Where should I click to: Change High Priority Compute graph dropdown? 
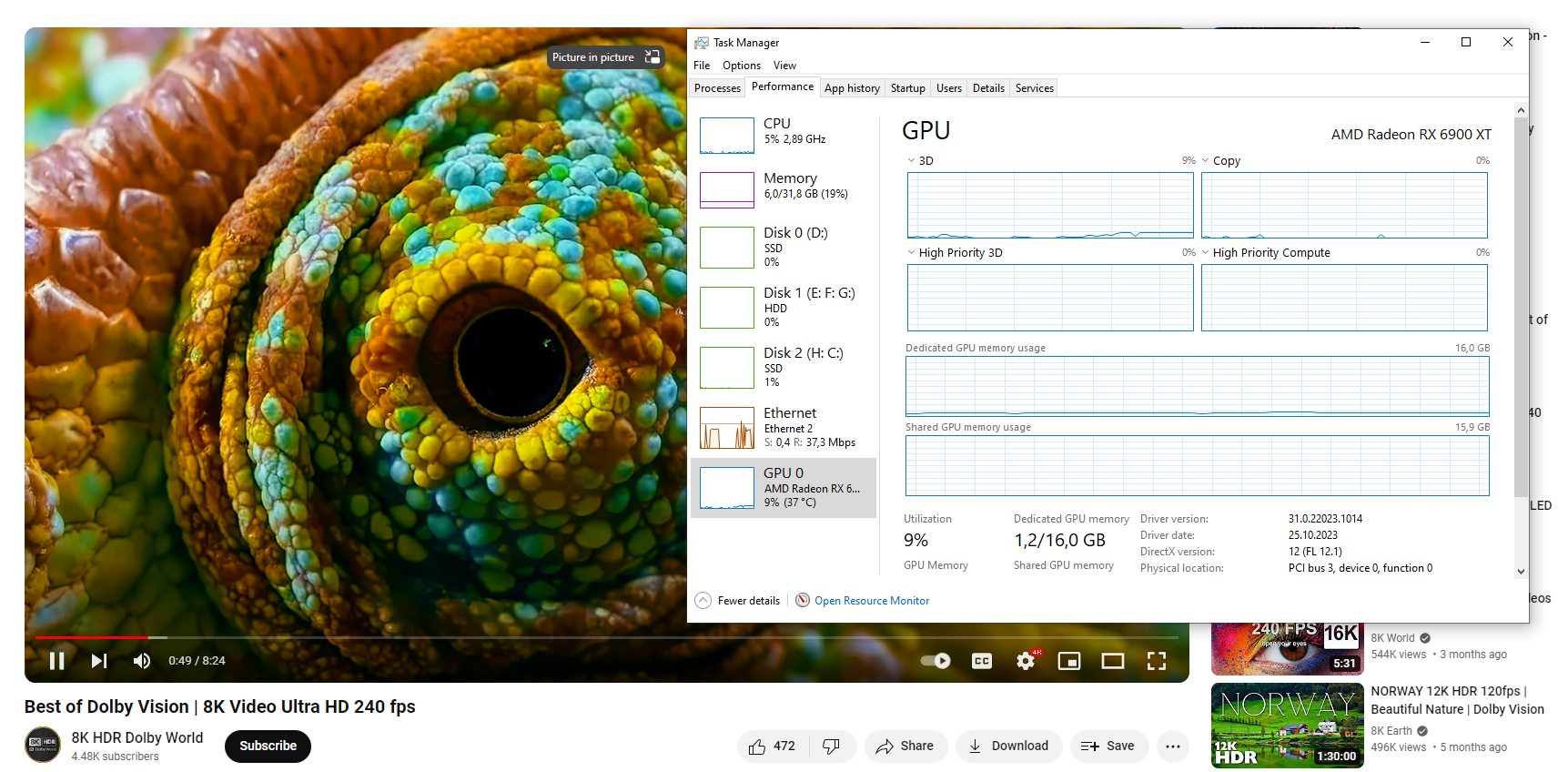pyautogui.click(x=1206, y=253)
